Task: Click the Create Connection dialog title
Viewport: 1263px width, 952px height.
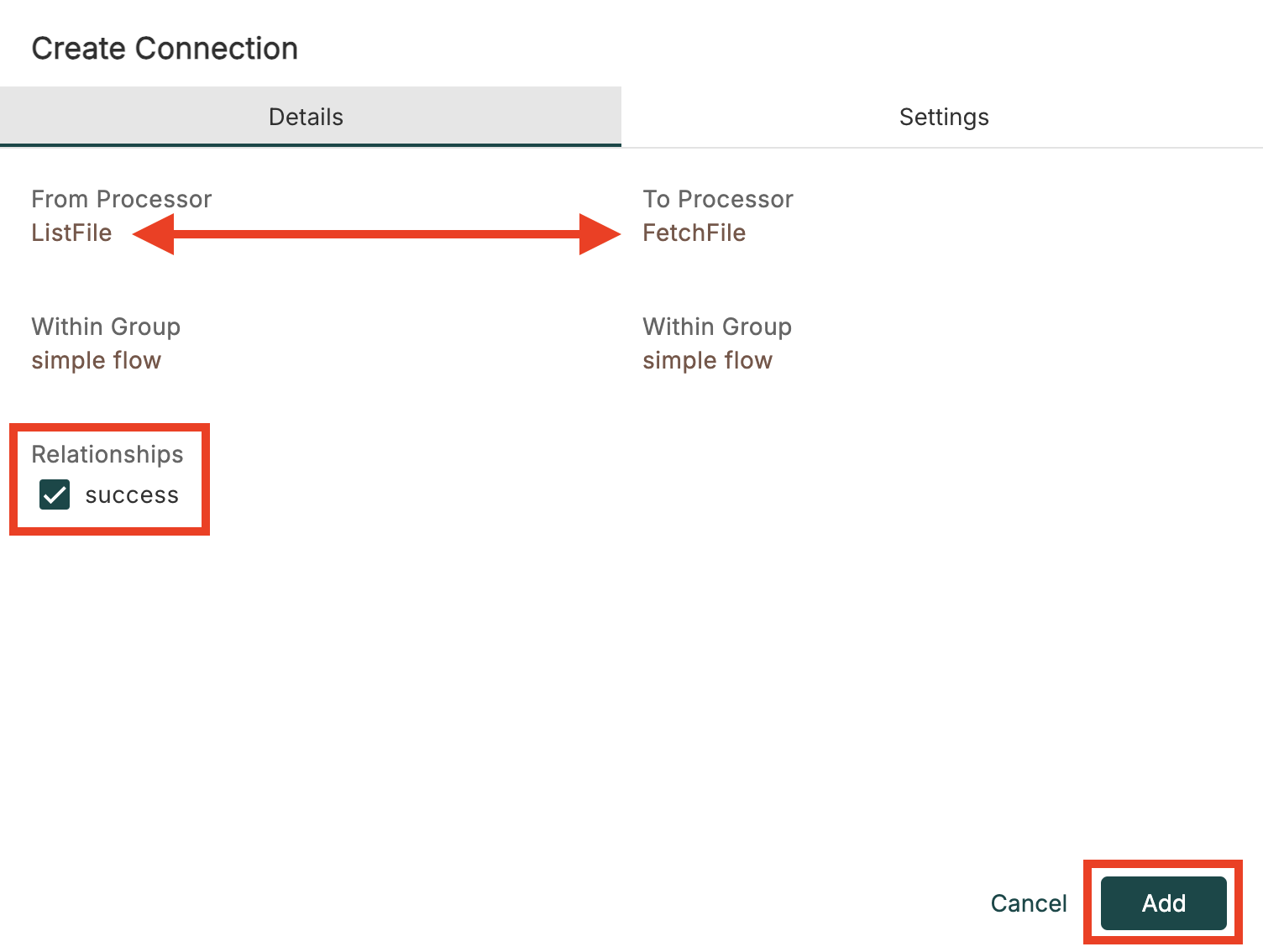Action: pyautogui.click(x=165, y=49)
